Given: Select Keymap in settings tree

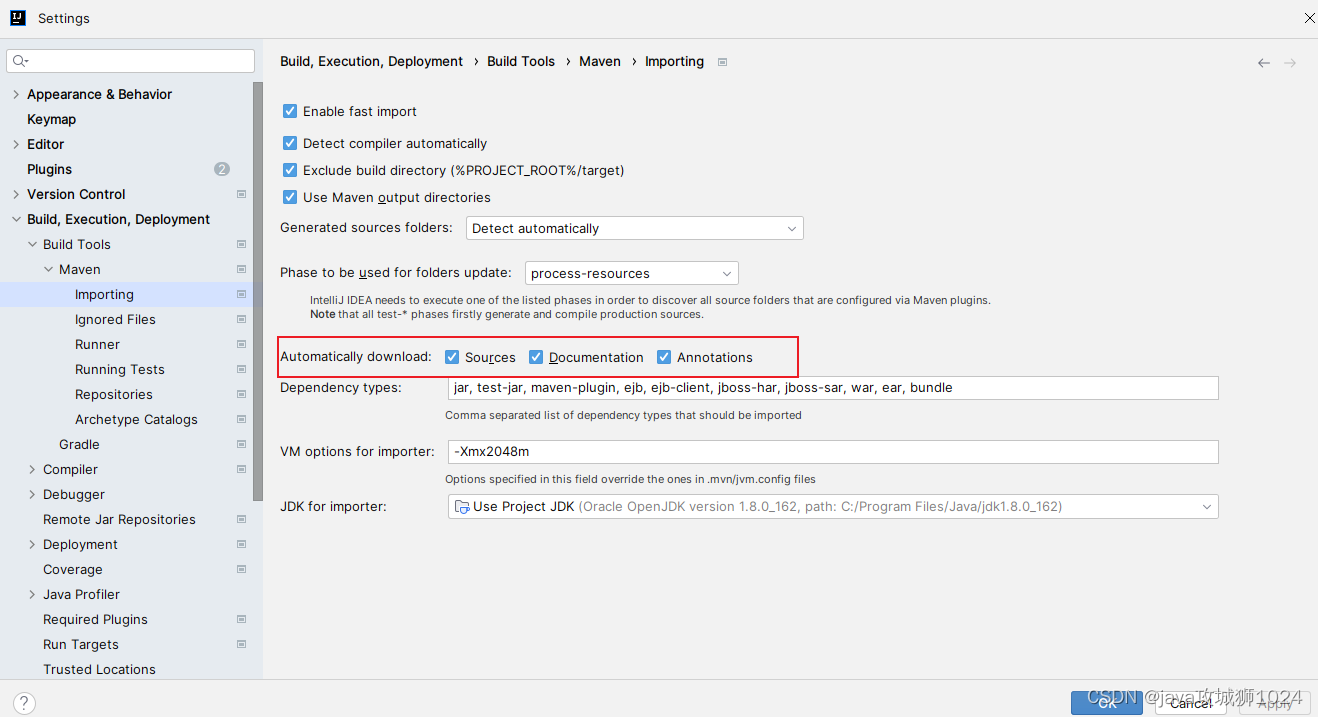Looking at the screenshot, I should [51, 119].
